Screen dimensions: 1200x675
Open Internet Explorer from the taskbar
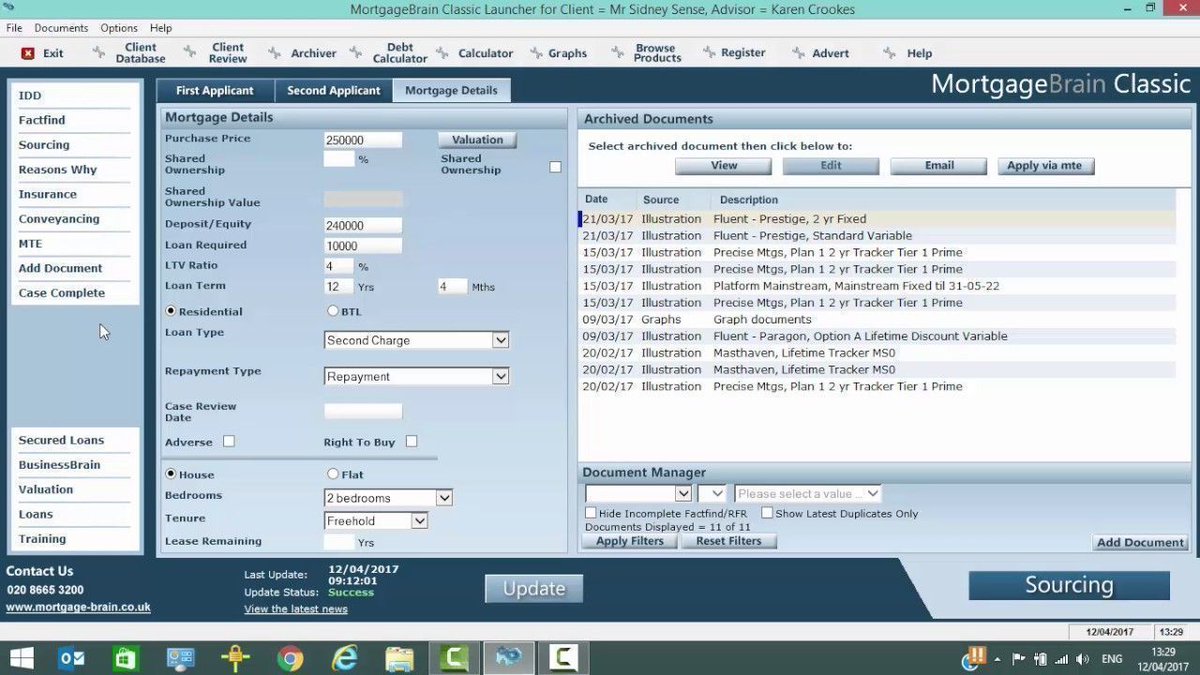tap(345, 658)
